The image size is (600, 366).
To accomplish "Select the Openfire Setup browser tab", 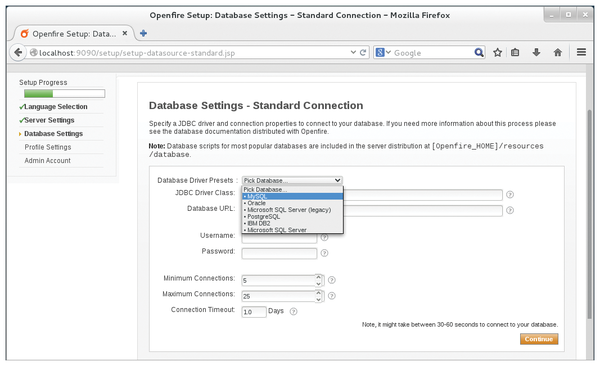I will pos(73,34).
